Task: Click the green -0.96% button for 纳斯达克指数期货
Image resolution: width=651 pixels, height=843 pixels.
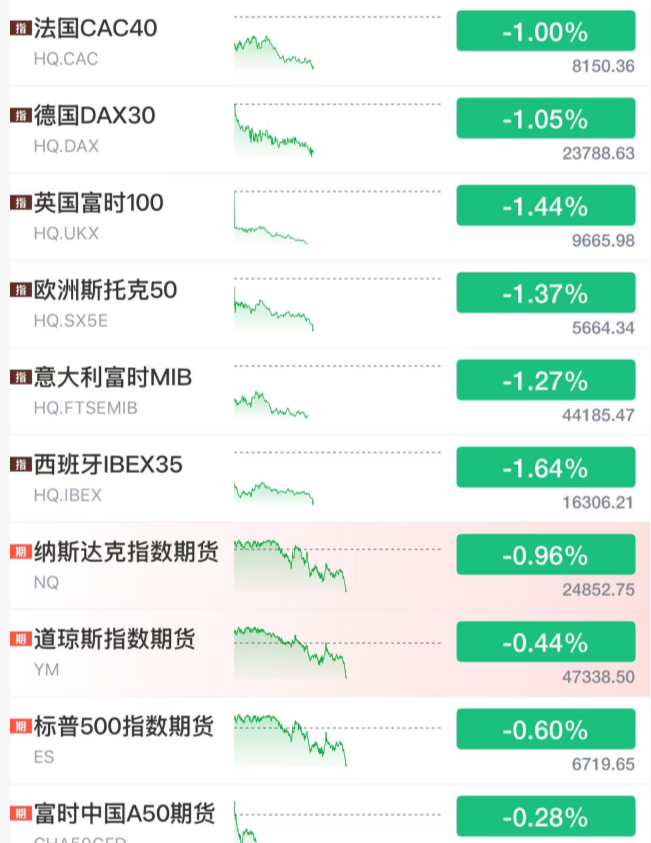Action: [545, 557]
